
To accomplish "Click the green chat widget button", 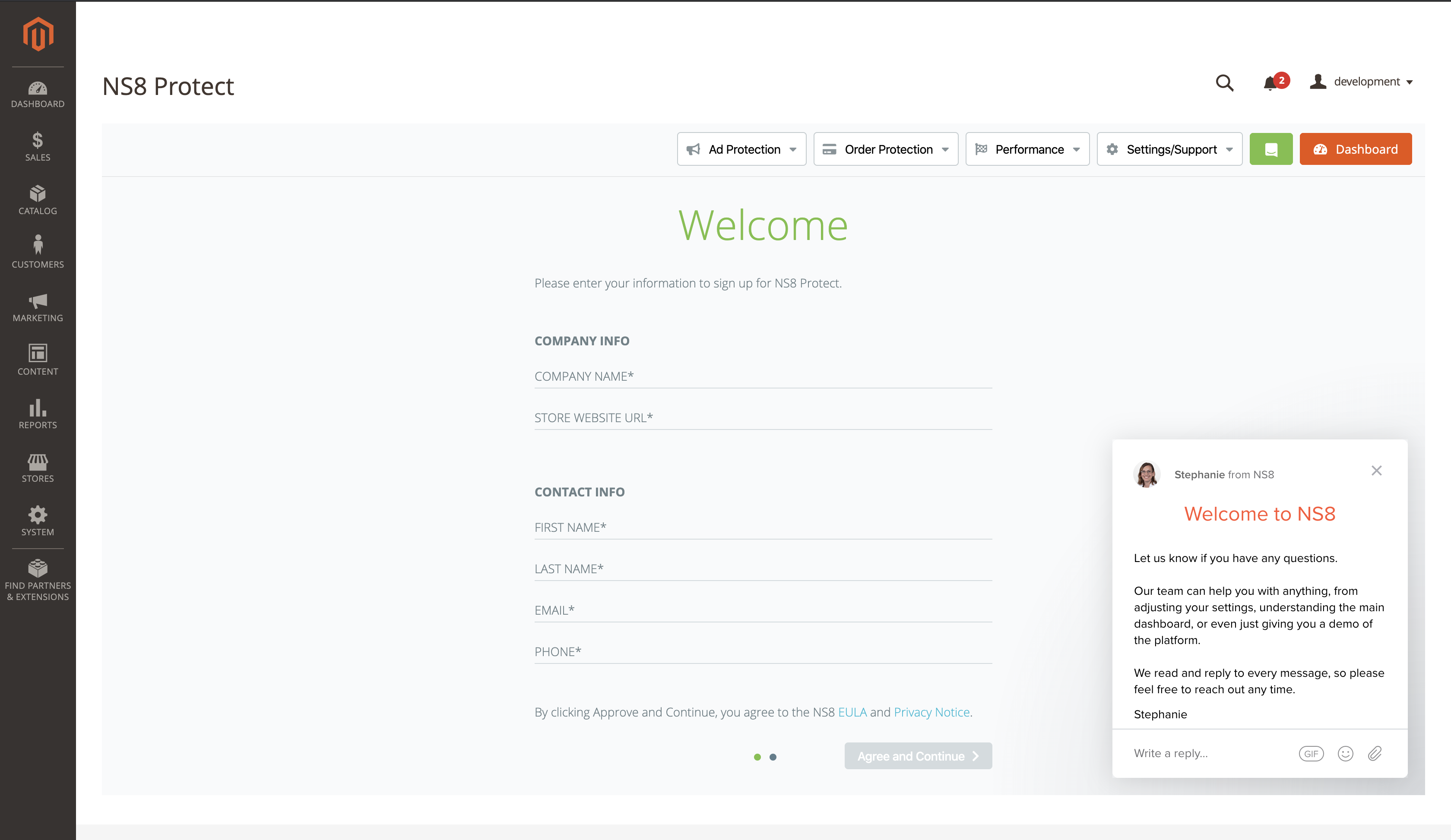I will coord(1271,150).
